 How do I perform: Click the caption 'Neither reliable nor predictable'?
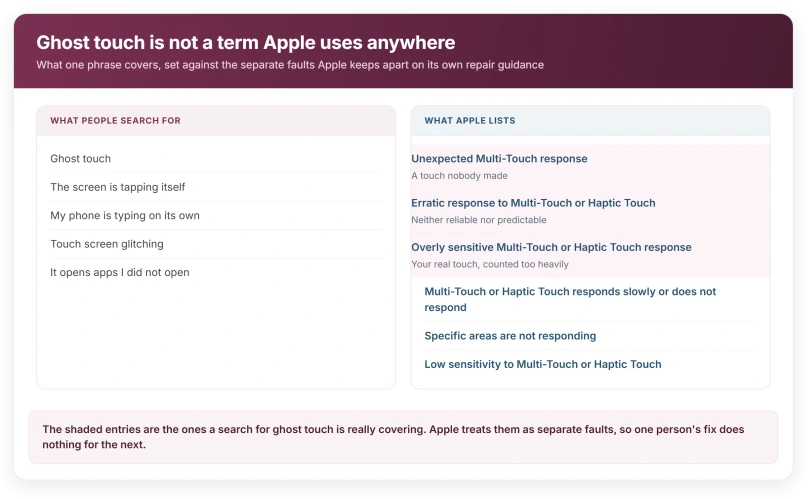pyautogui.click(x=478, y=220)
